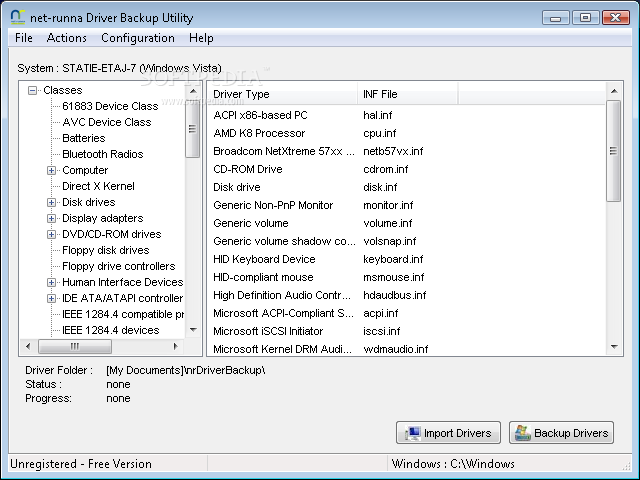The image size is (640, 480).
Task: Click Unregistered - Free Version status text
Action: tap(81, 464)
